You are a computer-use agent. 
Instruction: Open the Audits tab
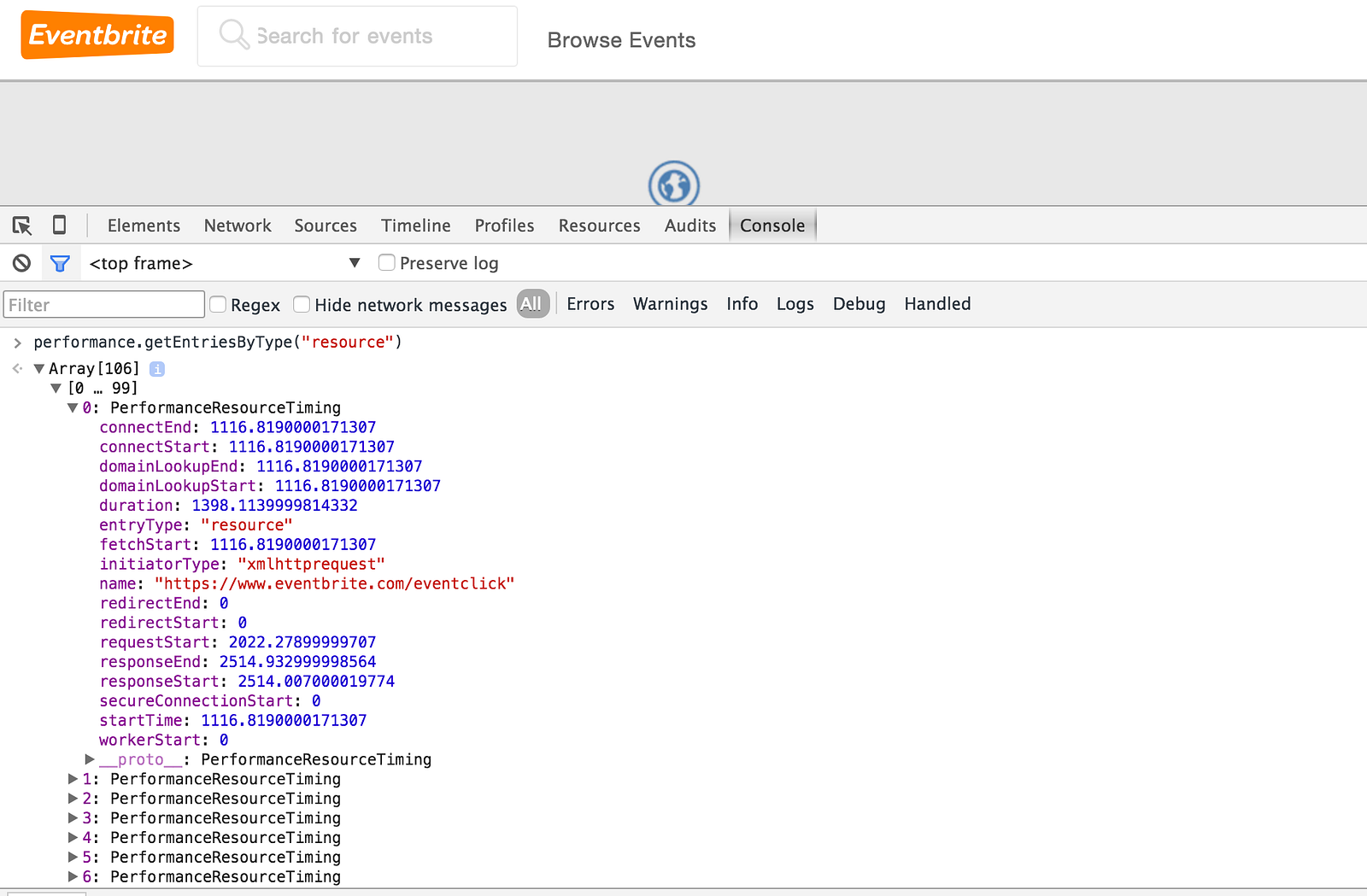(x=690, y=225)
